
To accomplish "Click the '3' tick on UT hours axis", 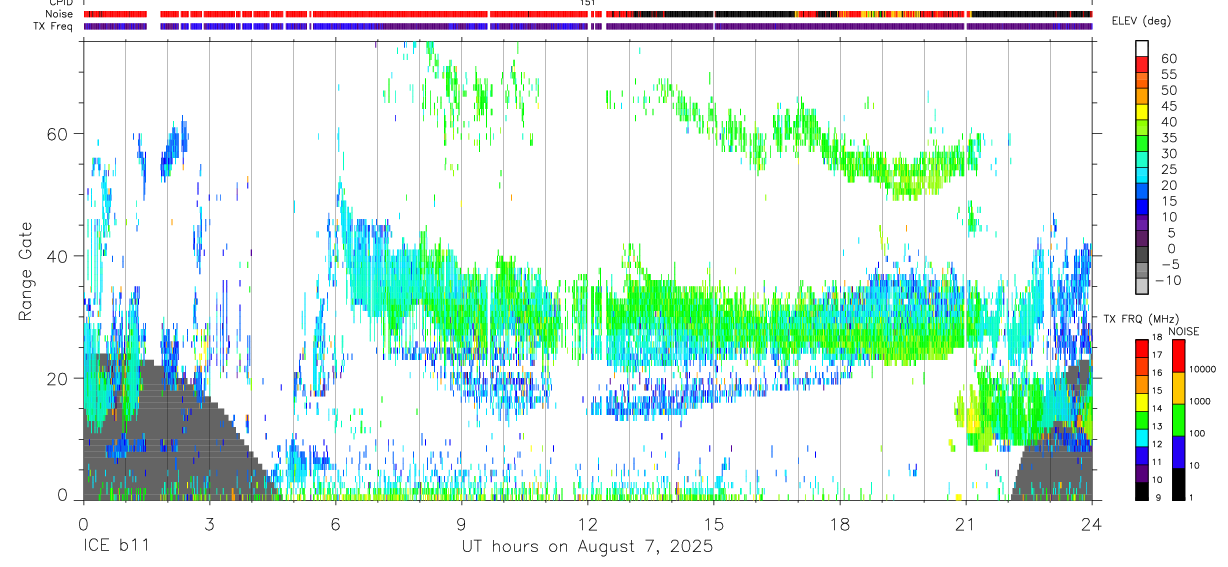I will (x=209, y=523).
